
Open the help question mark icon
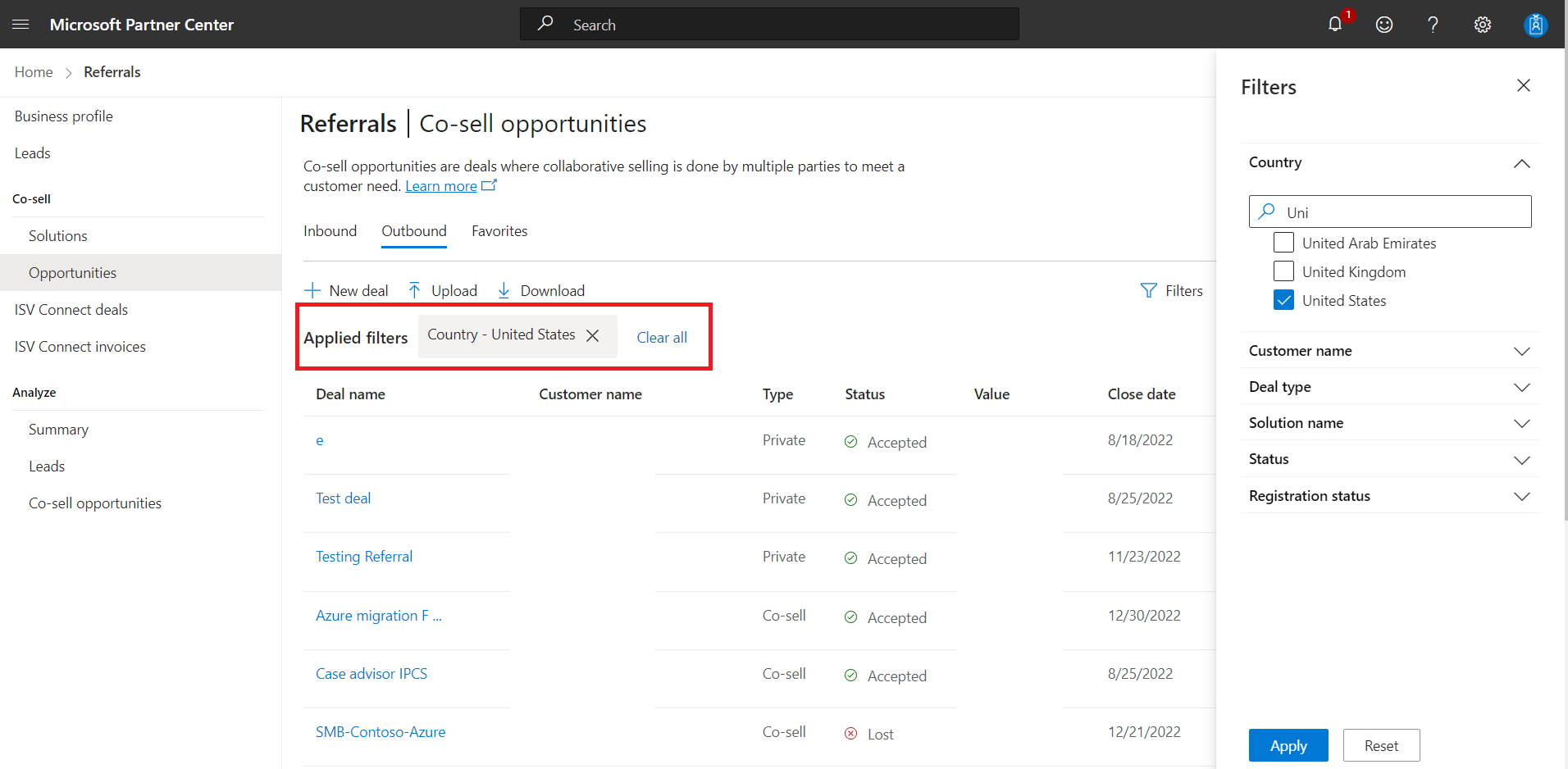tap(1433, 25)
